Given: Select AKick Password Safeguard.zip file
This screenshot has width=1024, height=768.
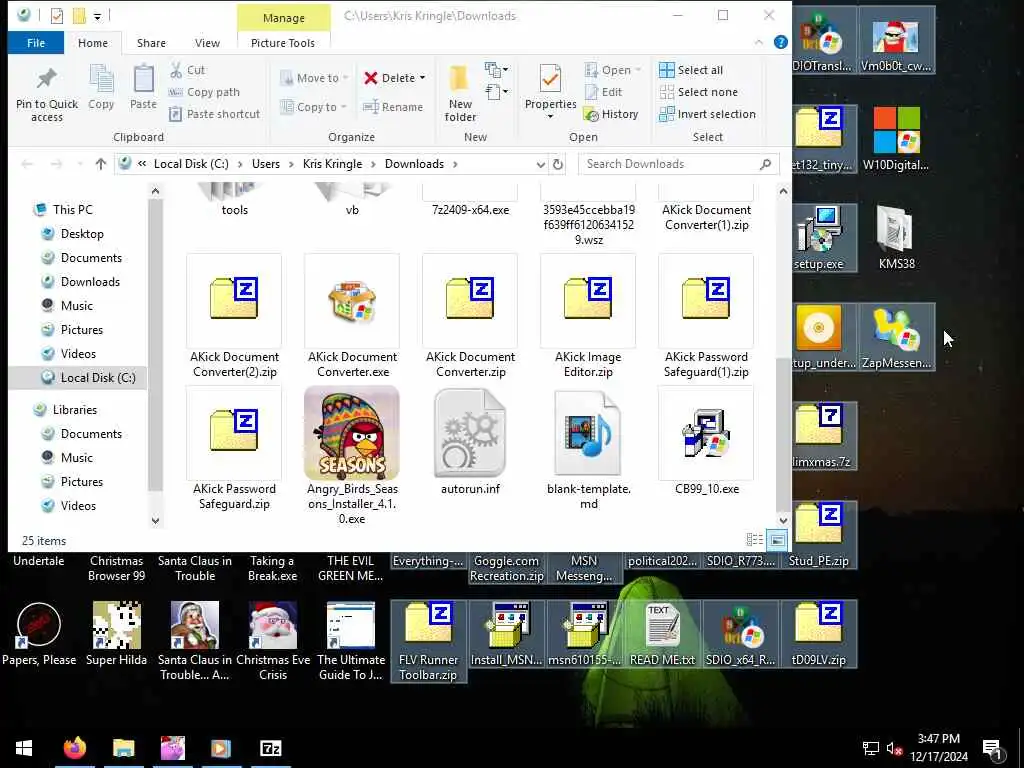Looking at the screenshot, I should [234, 449].
